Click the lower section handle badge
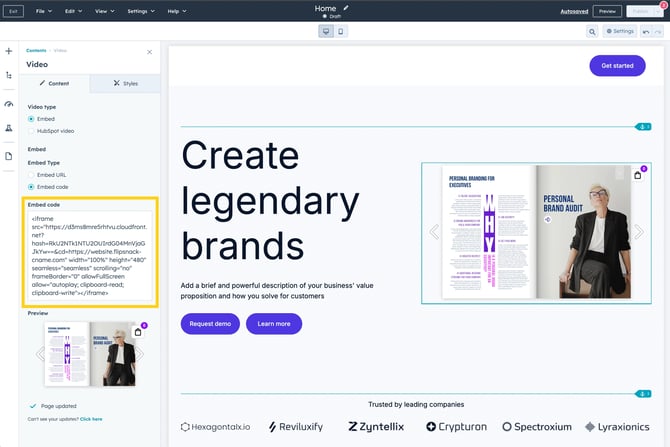The image size is (670, 447). tap(643, 394)
